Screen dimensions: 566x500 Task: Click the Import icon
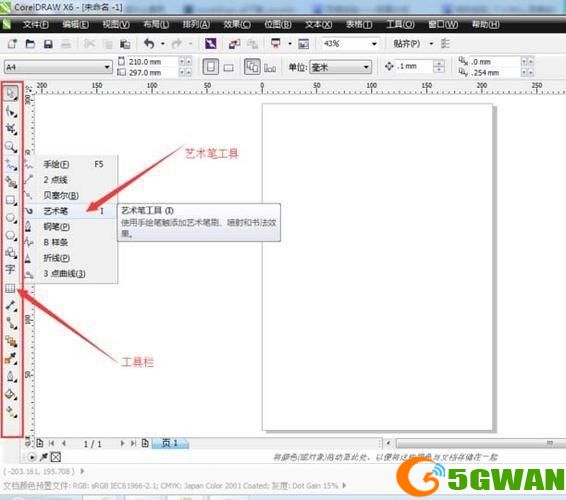(235, 44)
